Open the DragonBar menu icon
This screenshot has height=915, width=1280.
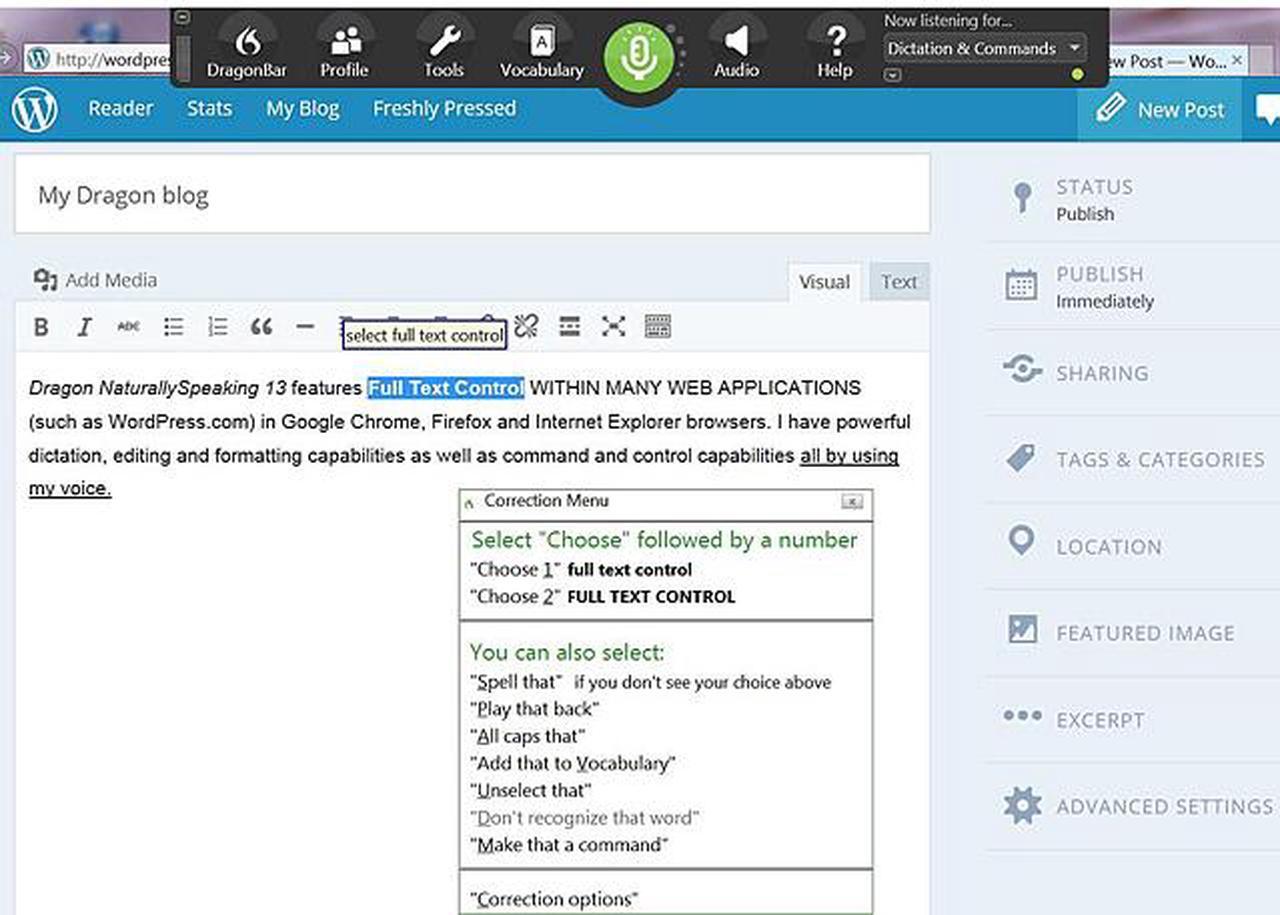click(x=247, y=51)
